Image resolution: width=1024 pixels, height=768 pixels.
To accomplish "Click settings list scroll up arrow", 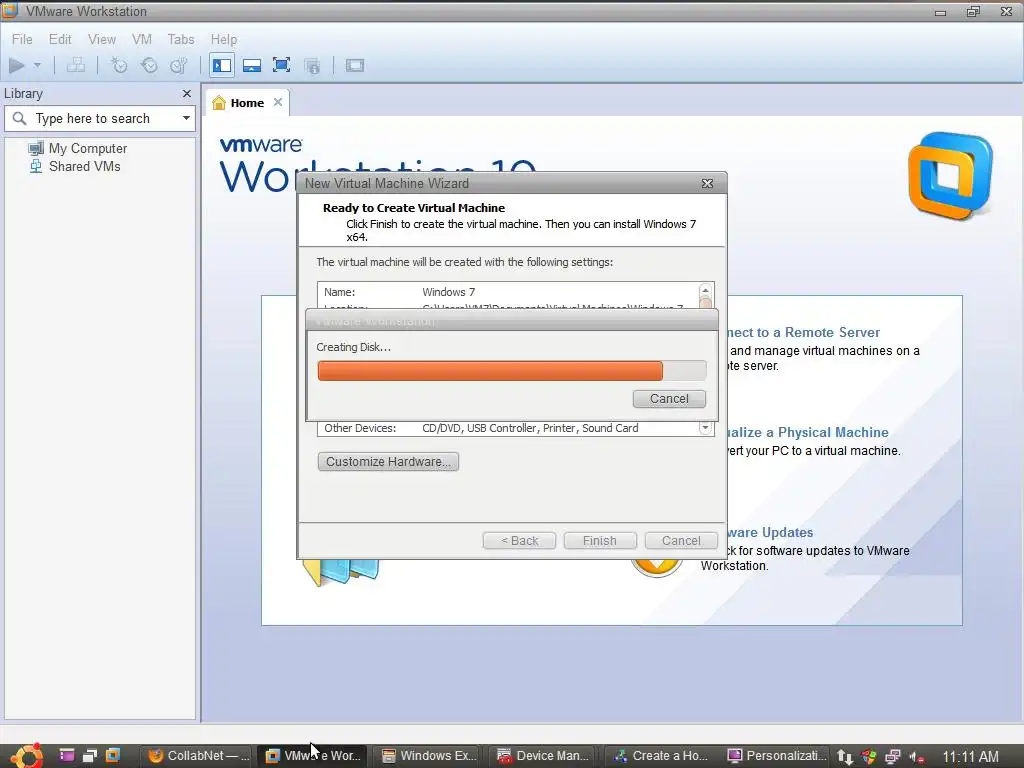I will click(705, 291).
